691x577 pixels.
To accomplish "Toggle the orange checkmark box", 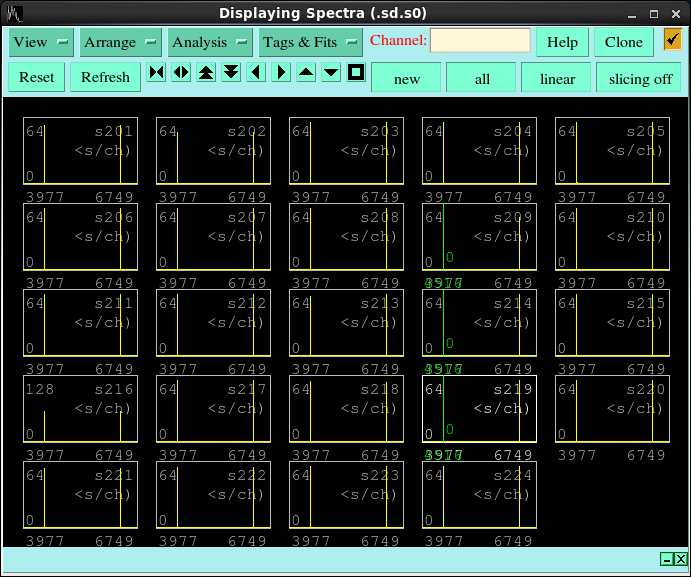I will click(672, 40).
